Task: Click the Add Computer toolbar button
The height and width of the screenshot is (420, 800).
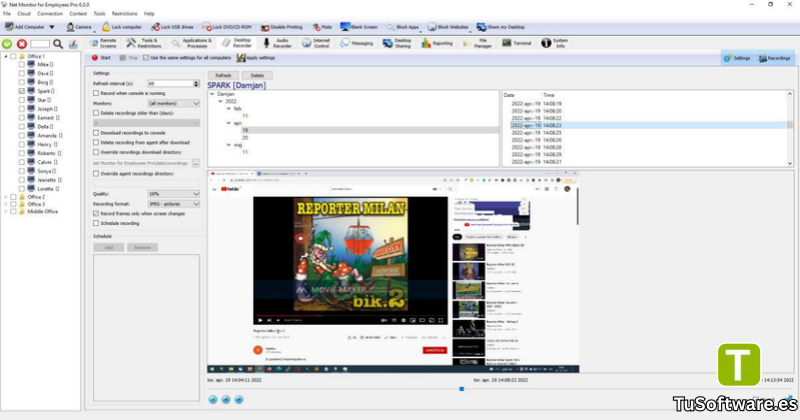Action: click(x=26, y=27)
